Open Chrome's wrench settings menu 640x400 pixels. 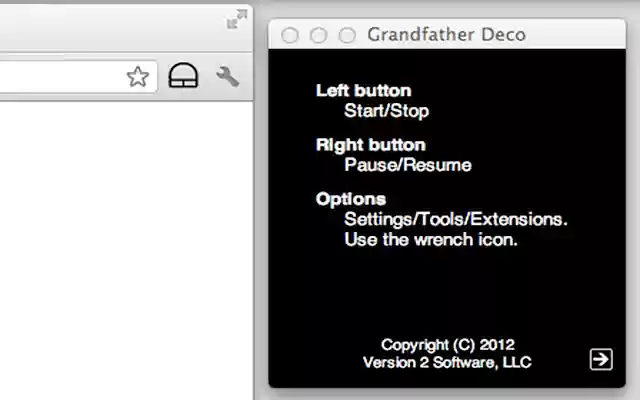[227, 76]
